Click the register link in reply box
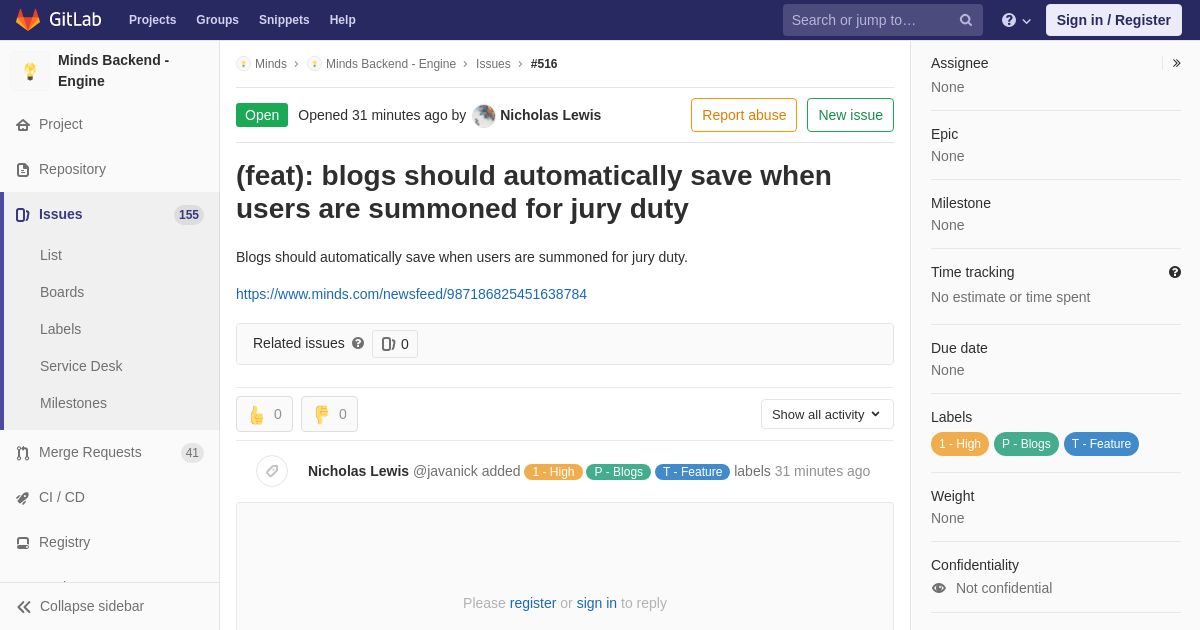Screen dimensions: 1200x630 point(533,603)
